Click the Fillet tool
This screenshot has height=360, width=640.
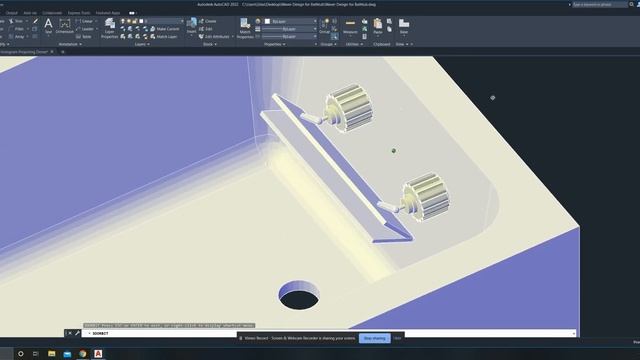17,29
